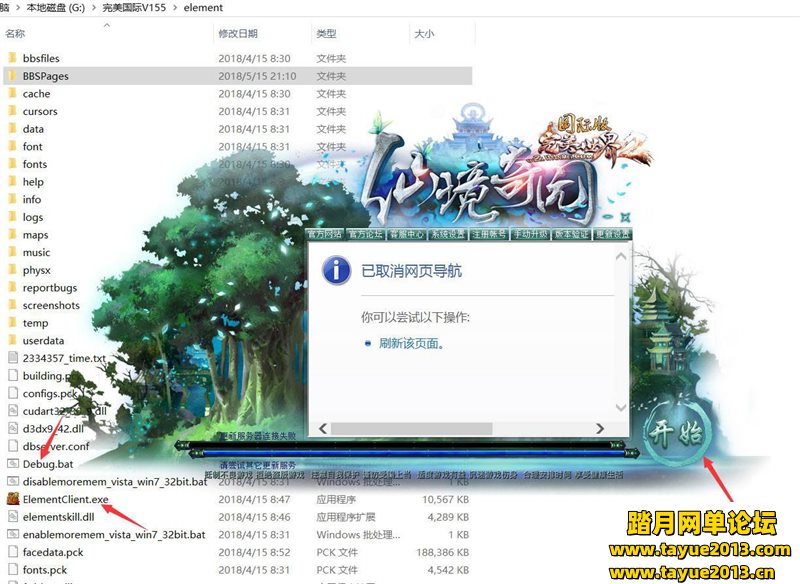The image size is (800, 584).
Task: Select the file enablemoremem_vista_win7_32bit.bat
Action: (x=114, y=535)
